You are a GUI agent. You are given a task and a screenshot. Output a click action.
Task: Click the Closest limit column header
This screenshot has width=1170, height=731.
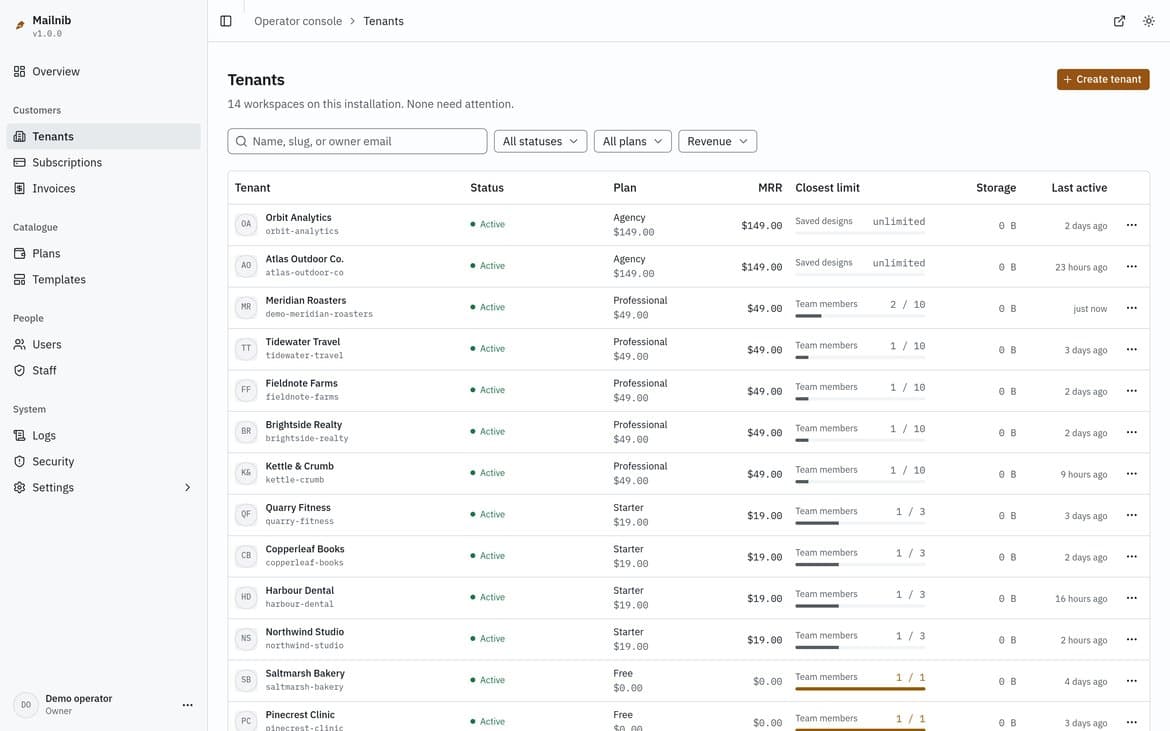coord(828,188)
